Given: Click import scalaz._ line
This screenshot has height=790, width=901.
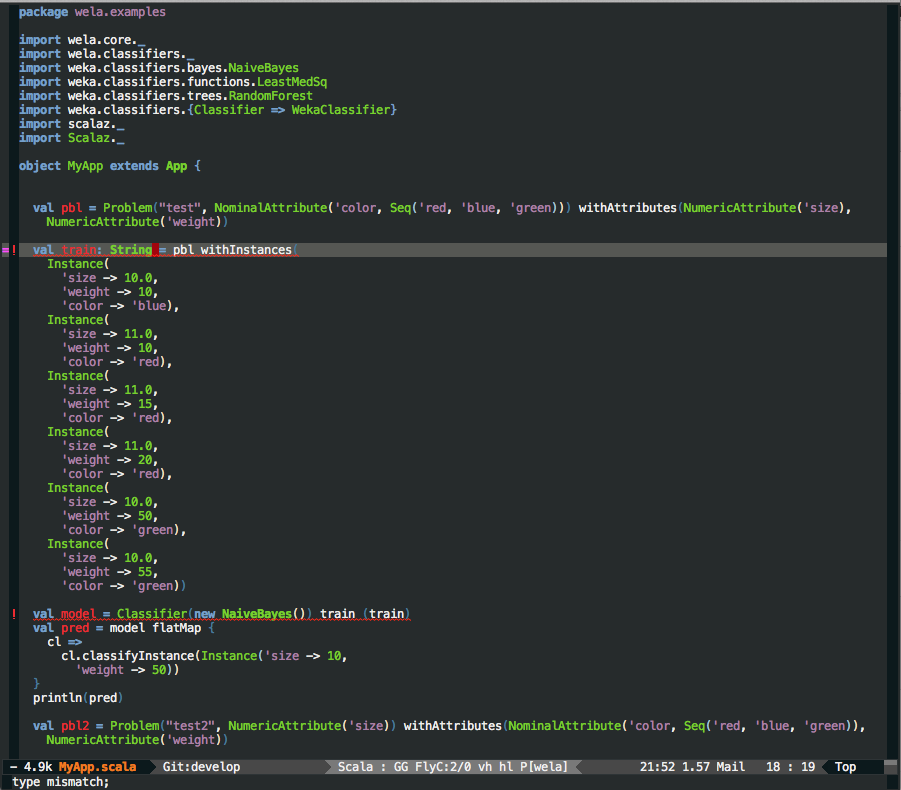Looking at the screenshot, I should [72, 124].
